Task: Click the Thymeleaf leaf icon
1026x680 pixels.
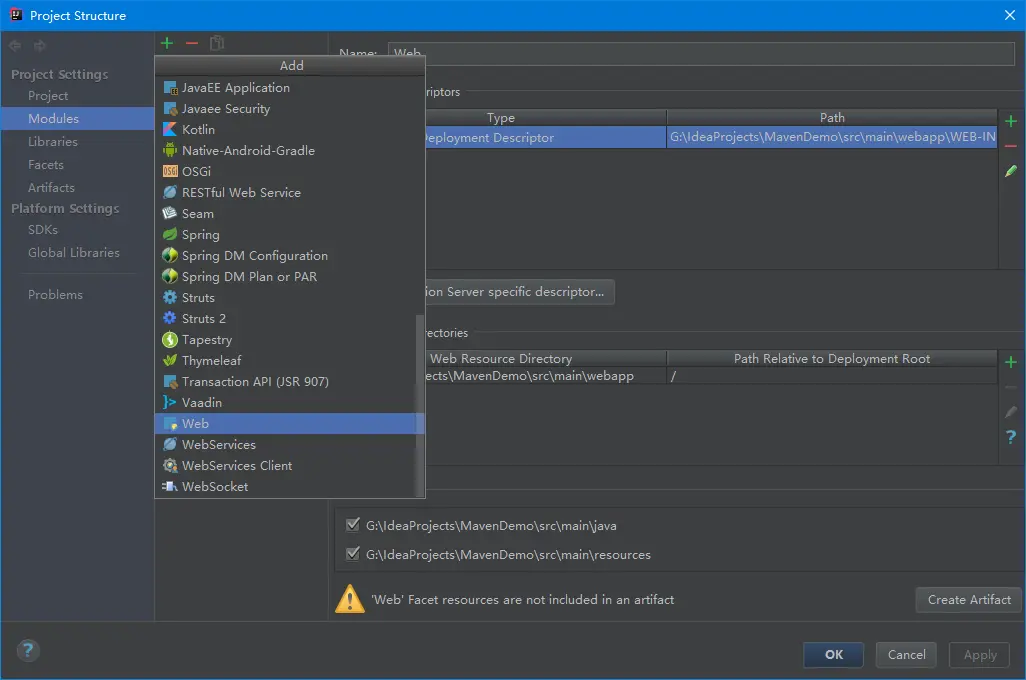Action: [170, 361]
